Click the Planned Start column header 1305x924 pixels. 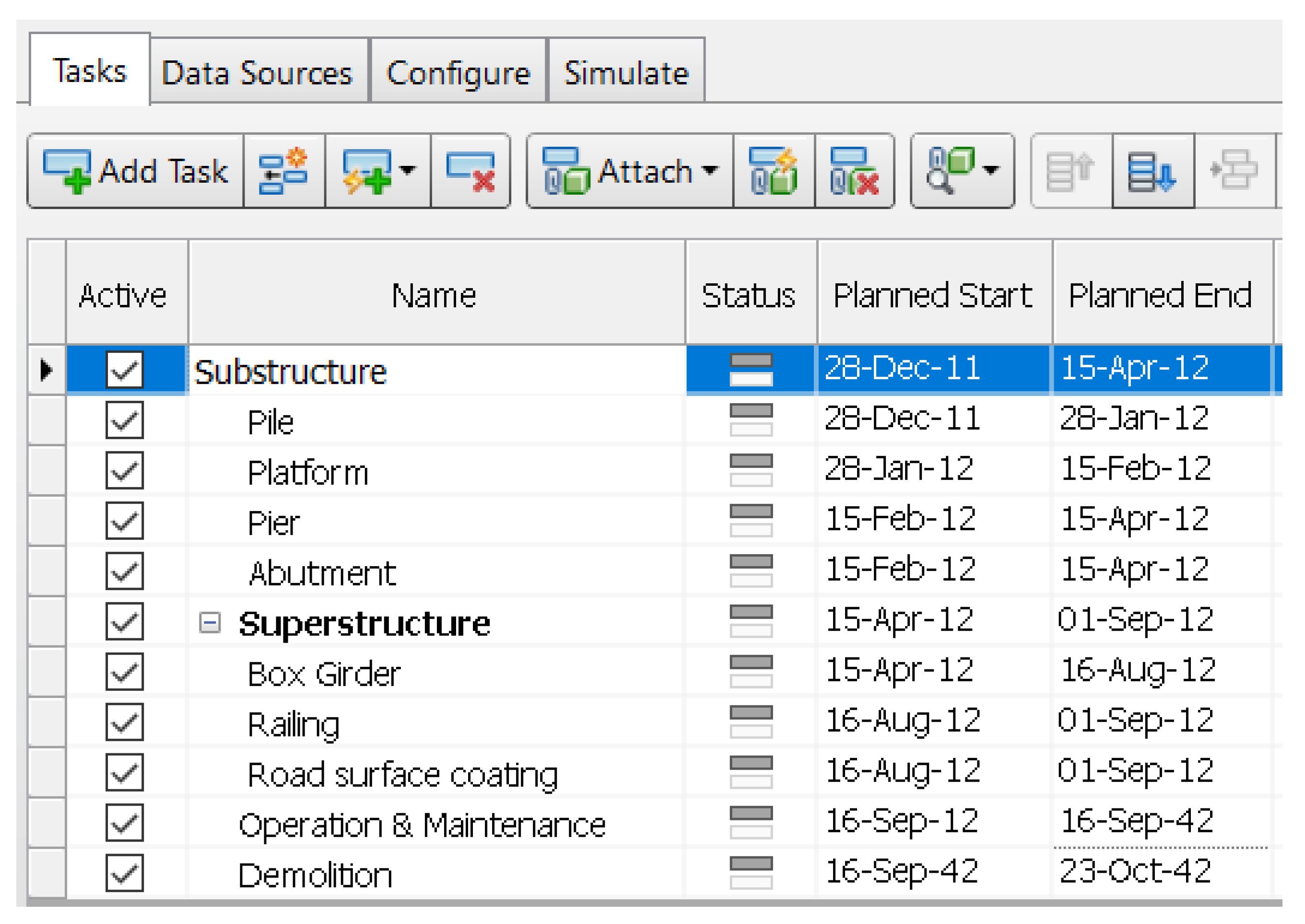pos(932,295)
